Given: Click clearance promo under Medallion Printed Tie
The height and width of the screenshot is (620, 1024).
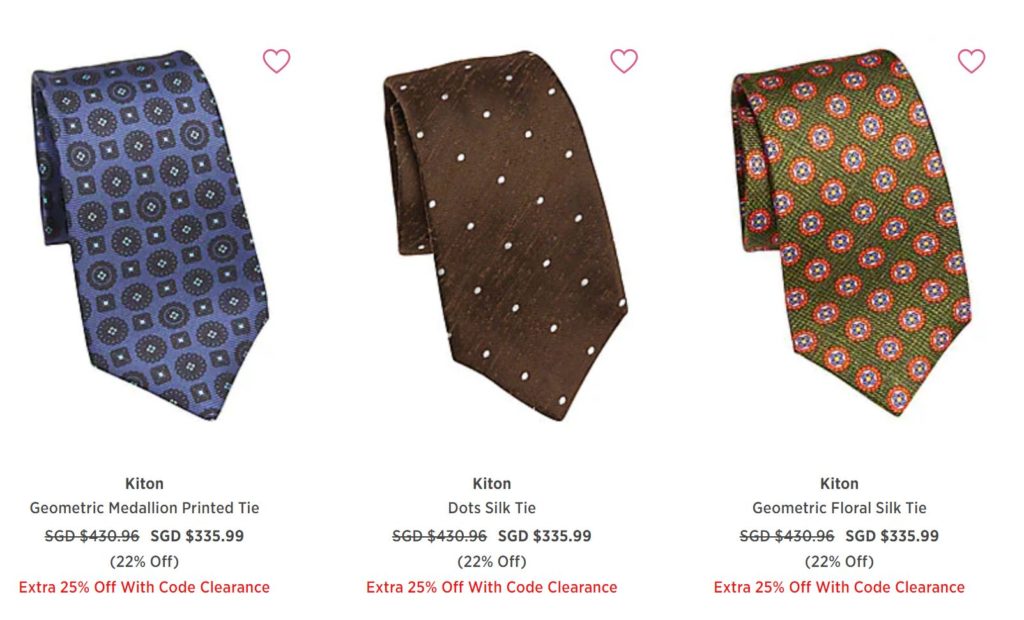Looking at the screenshot, I should [x=144, y=587].
